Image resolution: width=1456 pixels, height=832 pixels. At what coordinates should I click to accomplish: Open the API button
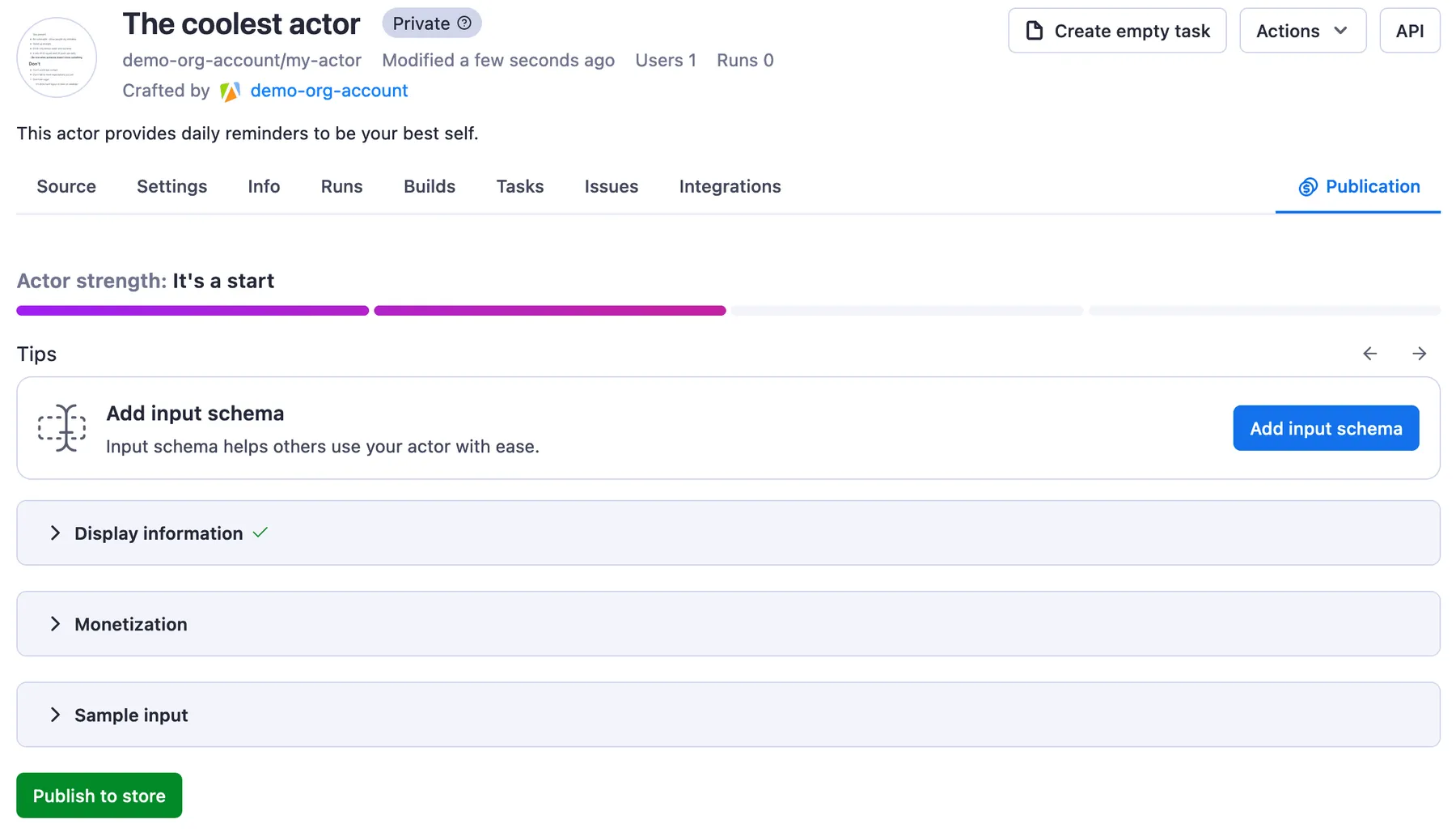click(1409, 31)
